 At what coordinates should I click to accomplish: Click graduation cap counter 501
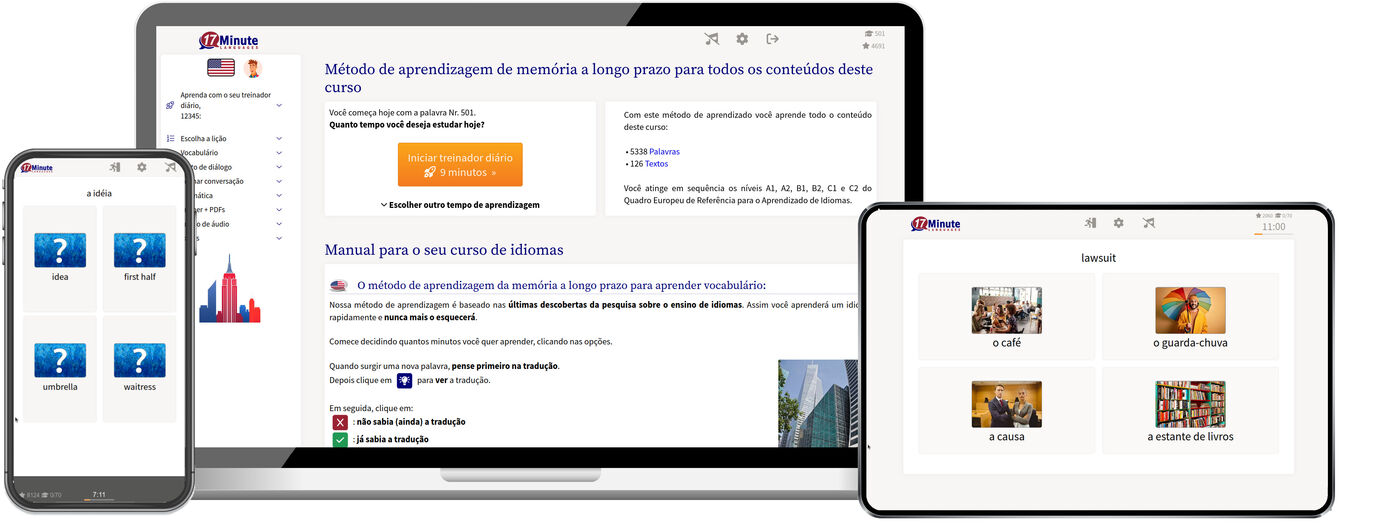point(875,34)
